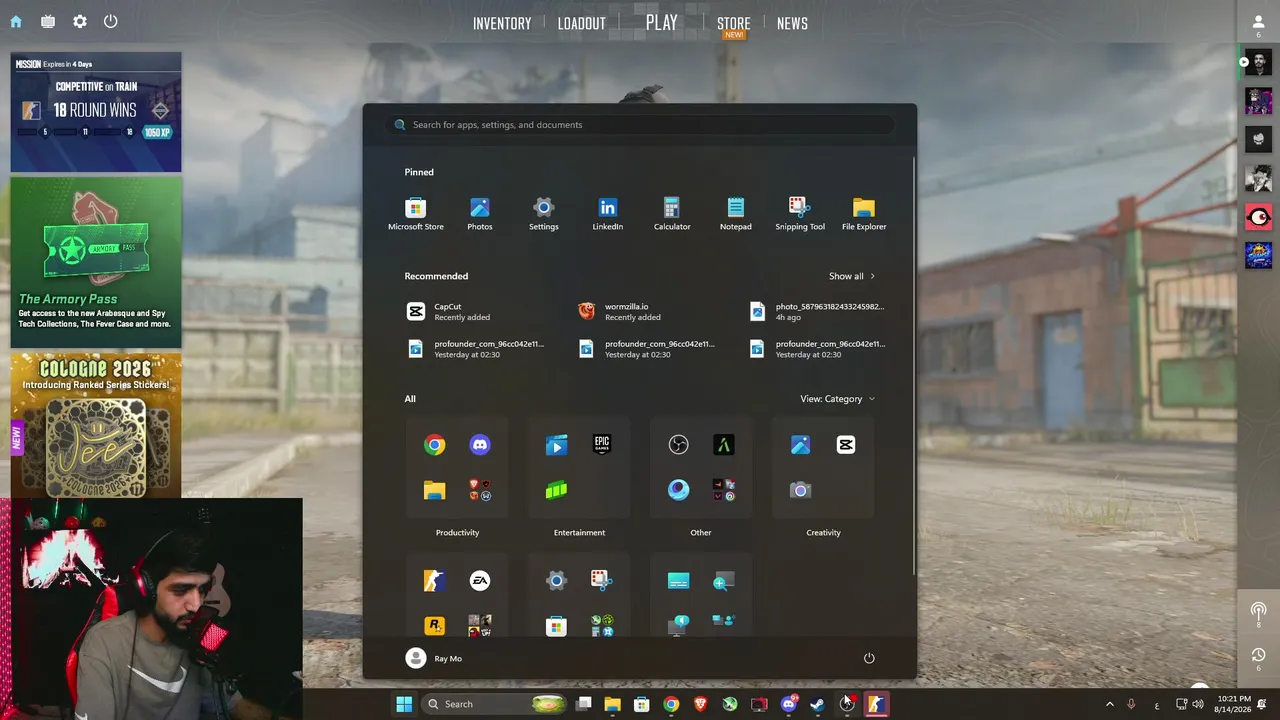Viewport: 1280px width, 720px height.
Task: Click the CS2 quit power icon
Action: point(111,22)
